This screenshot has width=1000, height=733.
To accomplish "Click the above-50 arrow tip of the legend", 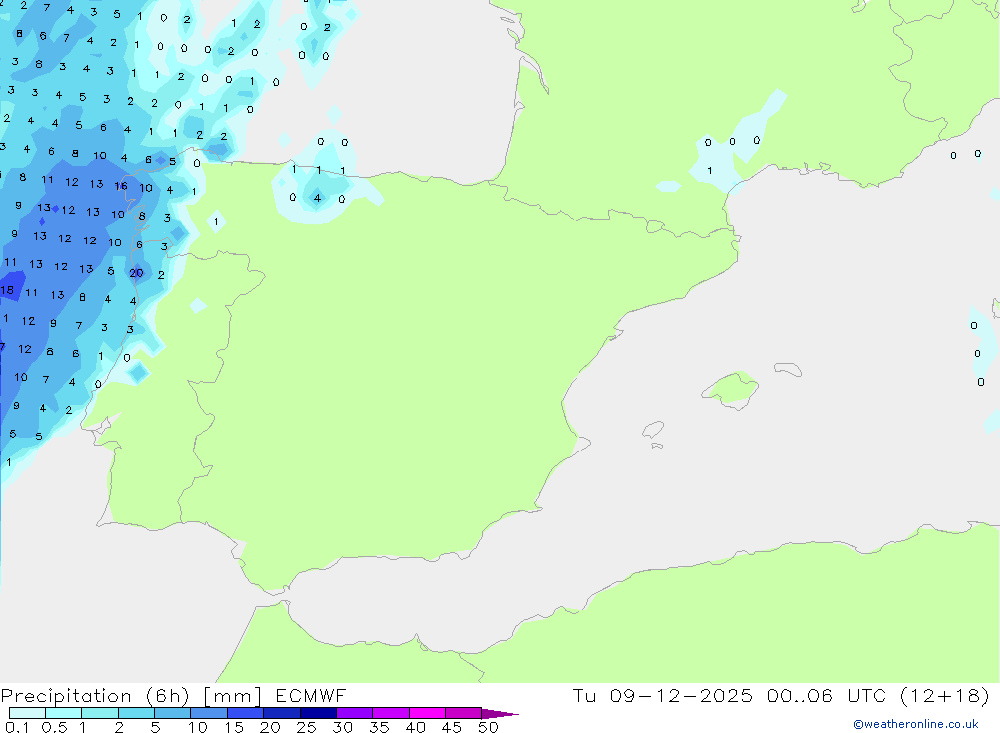I will (500, 714).
